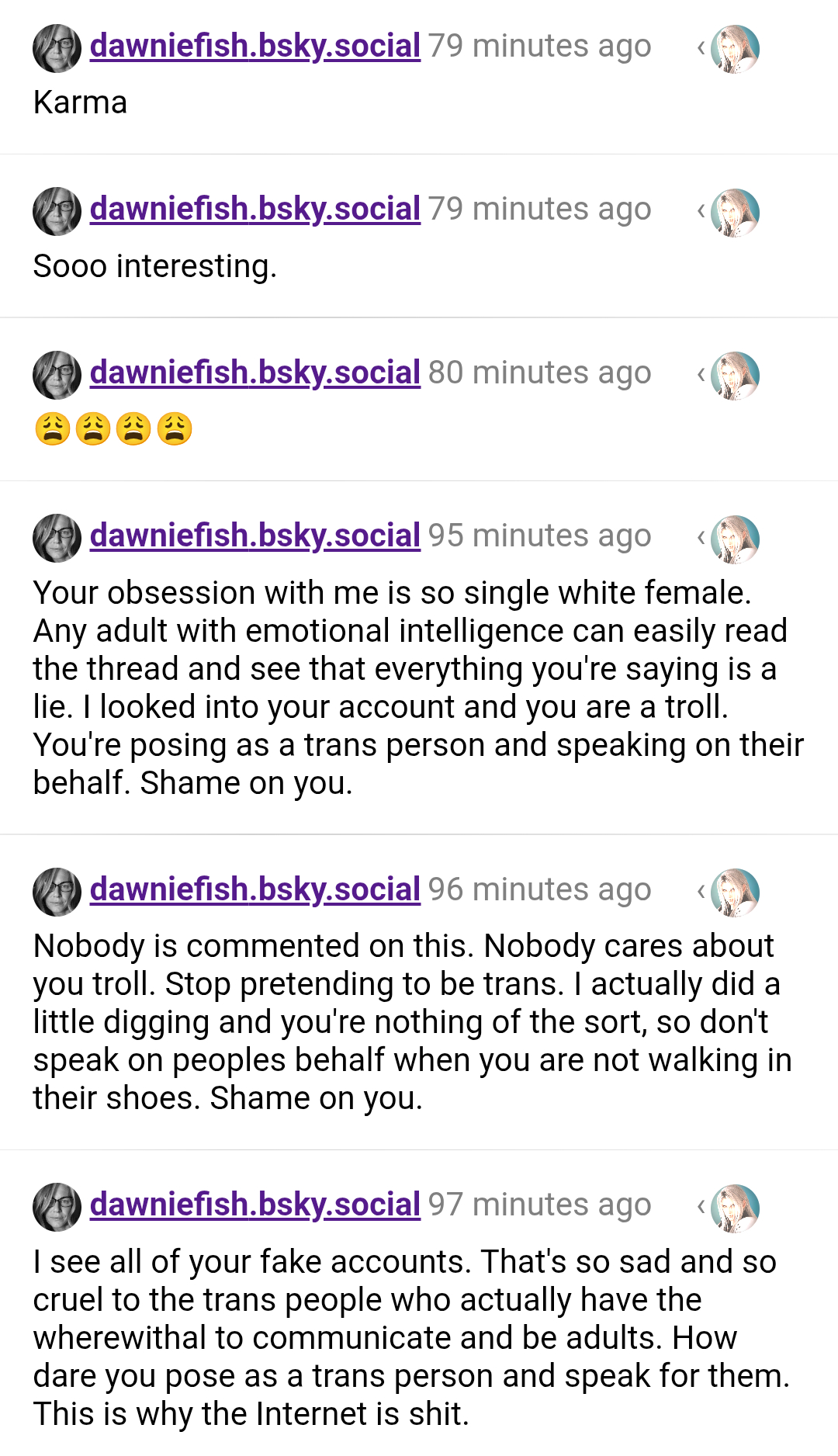Click the author avatar on the "Sooo interesting." post
The image size is (838, 1456).
coord(57,211)
